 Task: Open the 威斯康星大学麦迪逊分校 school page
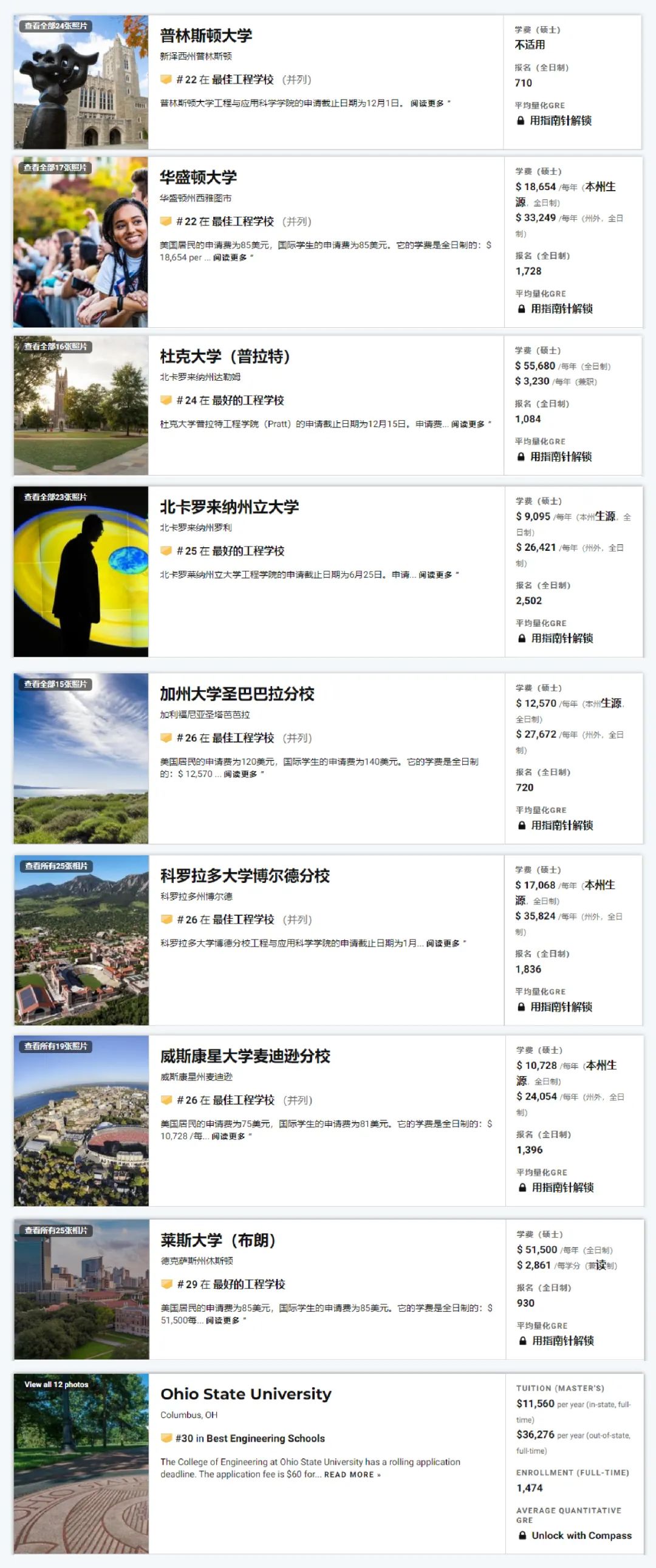245,1057
